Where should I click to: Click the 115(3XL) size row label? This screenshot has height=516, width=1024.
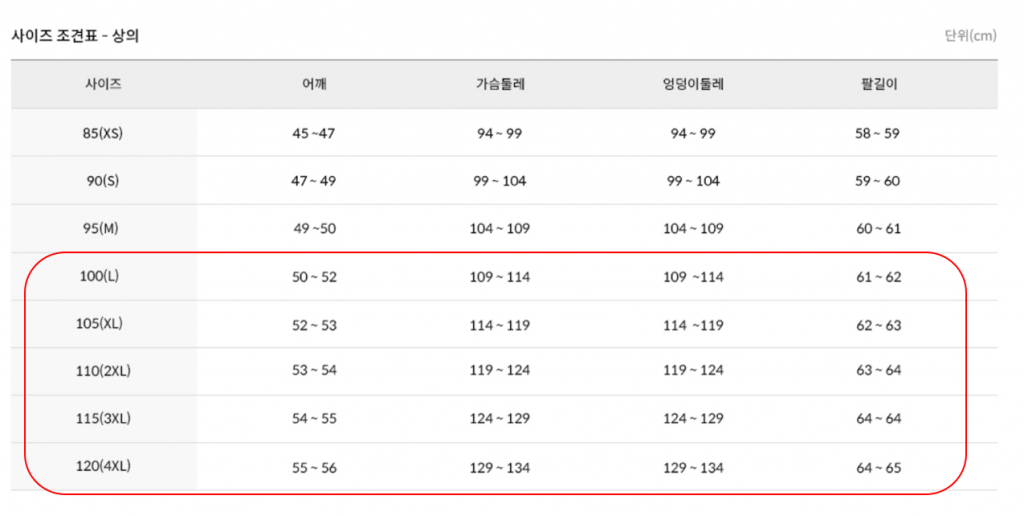[104, 419]
